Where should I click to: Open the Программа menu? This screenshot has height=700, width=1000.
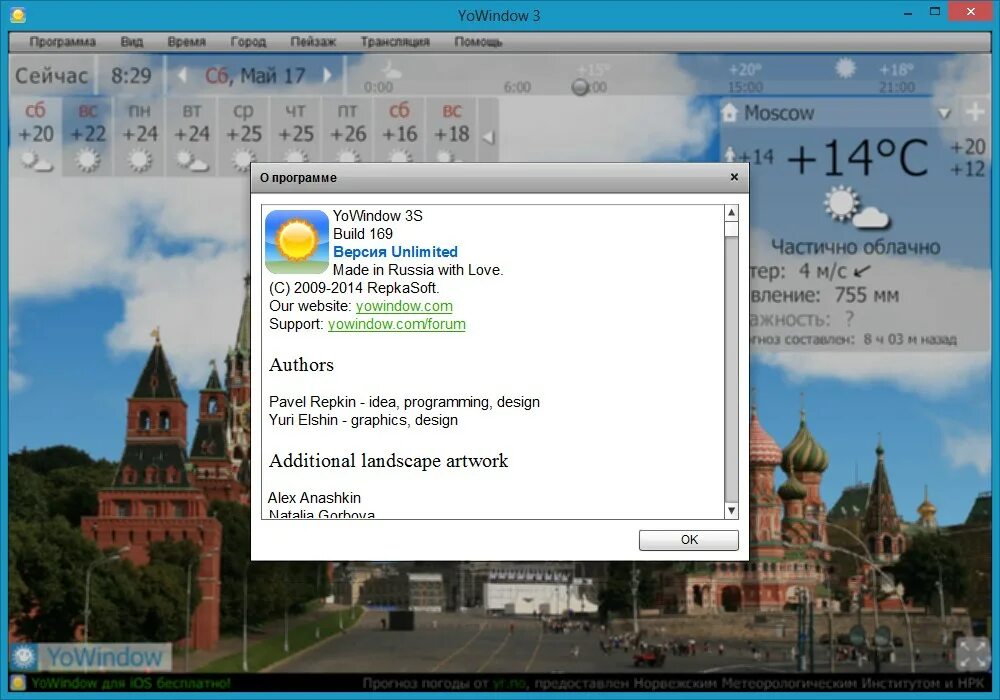pyautogui.click(x=62, y=42)
